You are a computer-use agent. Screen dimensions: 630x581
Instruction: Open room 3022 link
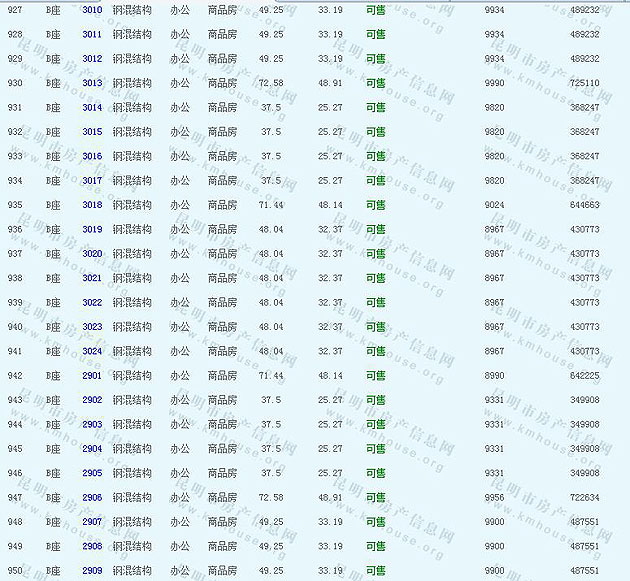coord(92,302)
